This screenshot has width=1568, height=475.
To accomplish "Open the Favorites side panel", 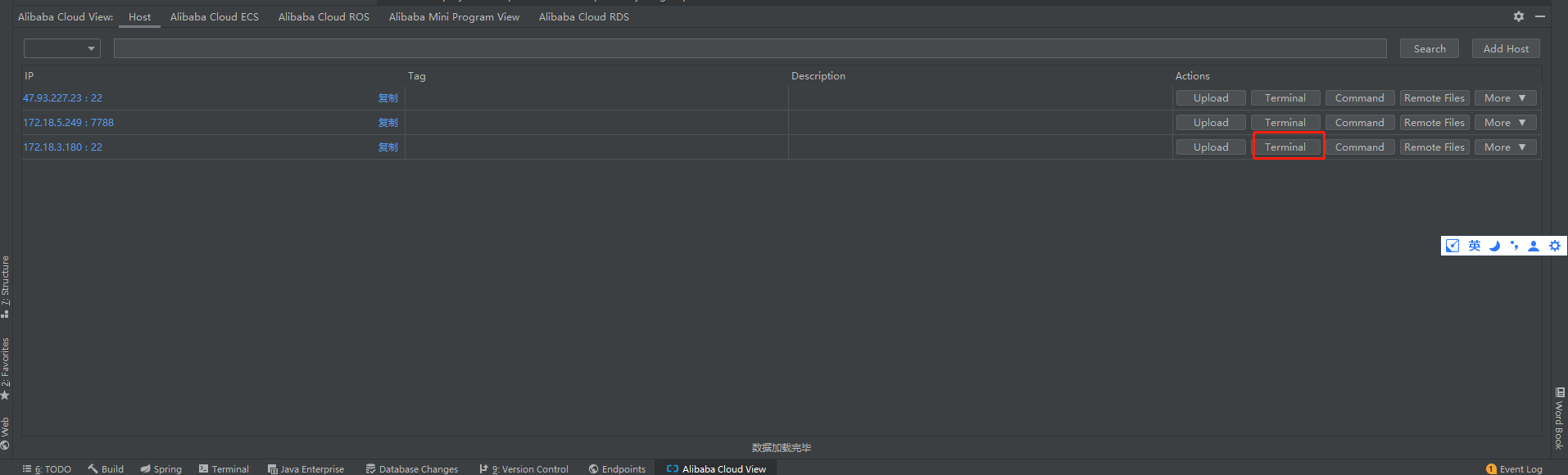I will click(x=5, y=369).
